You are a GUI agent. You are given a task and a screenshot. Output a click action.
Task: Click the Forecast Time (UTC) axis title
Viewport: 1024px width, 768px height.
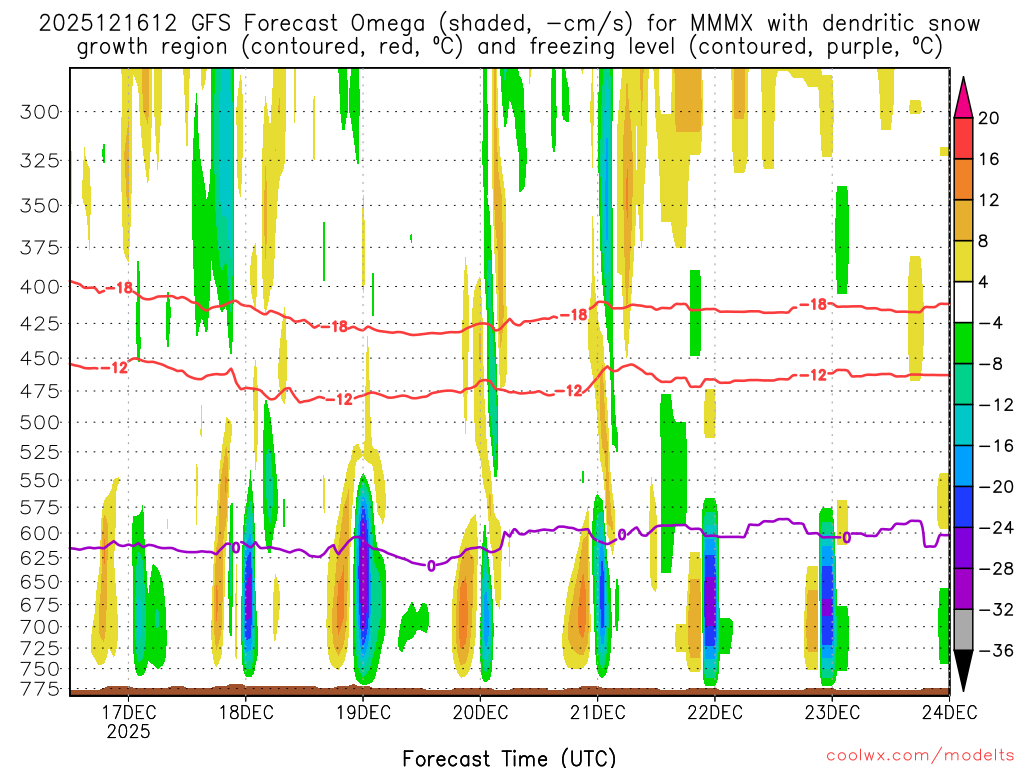[x=509, y=757]
